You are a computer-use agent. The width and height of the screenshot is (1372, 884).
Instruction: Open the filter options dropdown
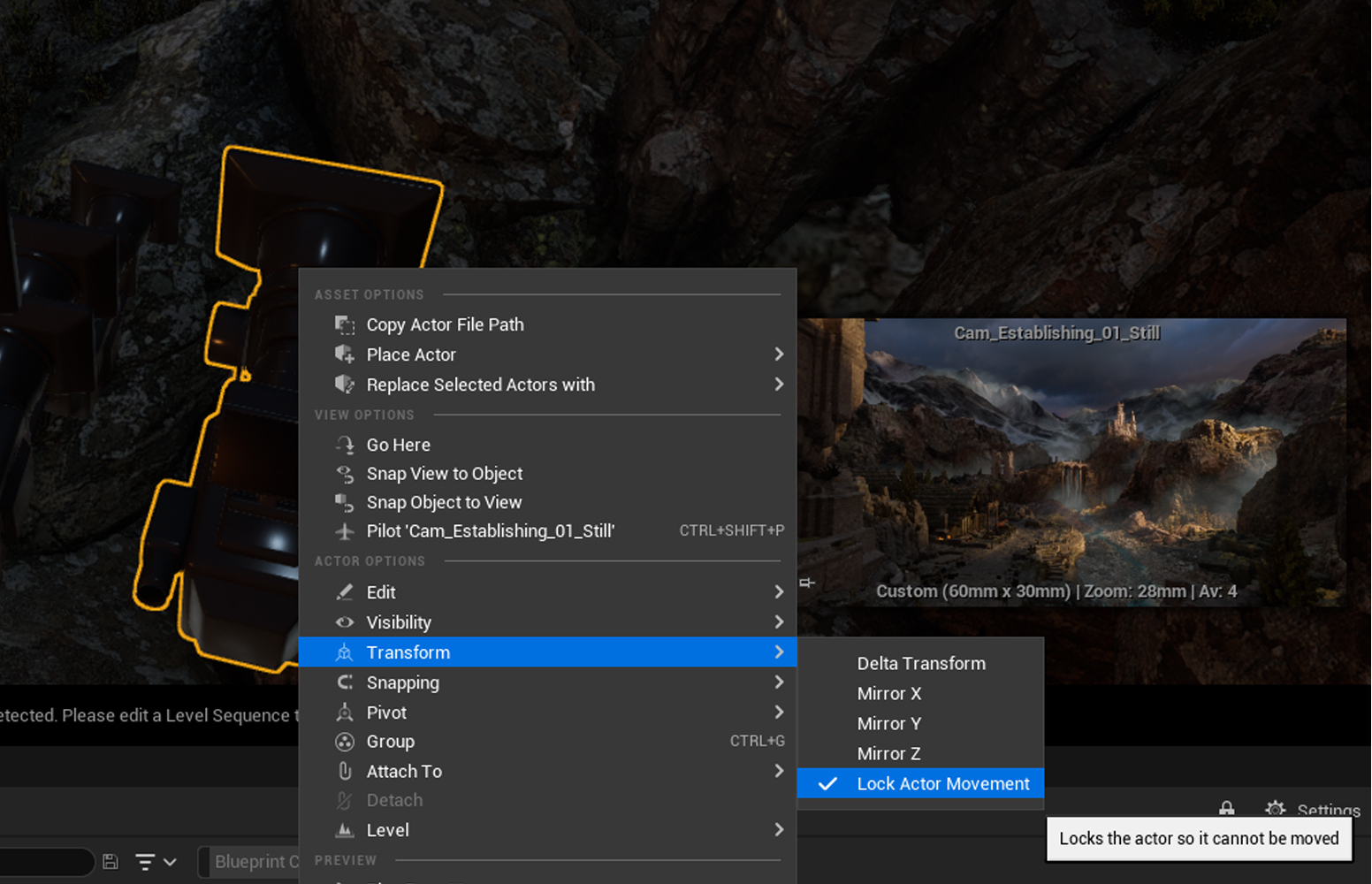coord(156,861)
